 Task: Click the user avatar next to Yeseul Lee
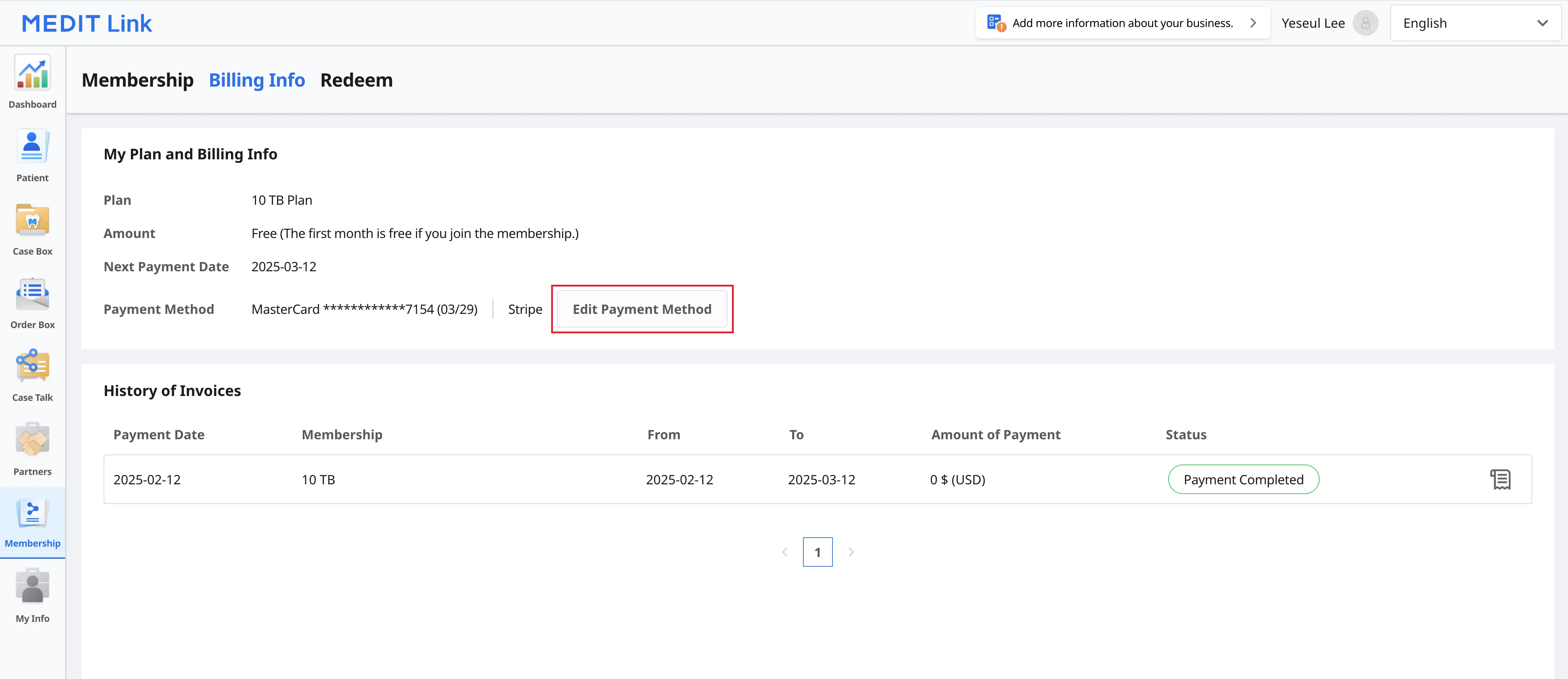(x=1365, y=23)
